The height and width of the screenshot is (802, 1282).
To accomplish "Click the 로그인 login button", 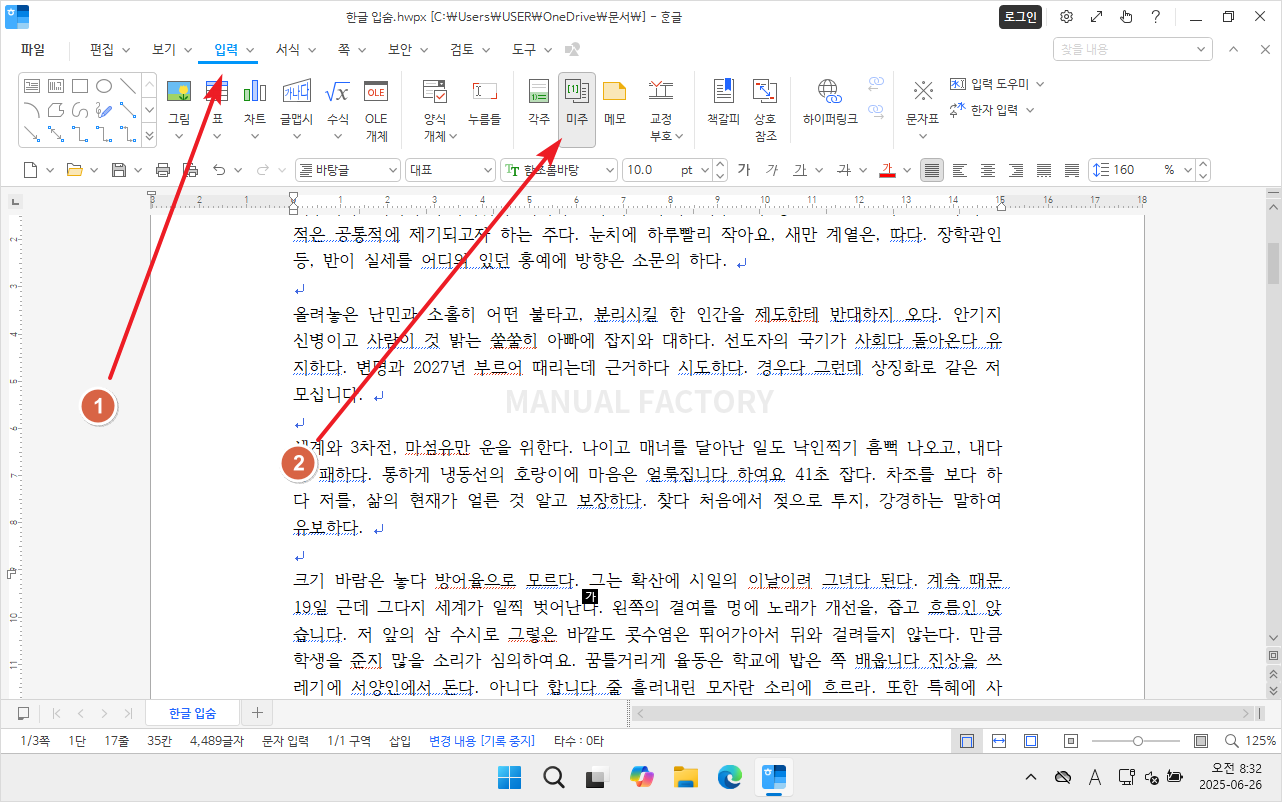I will [1020, 17].
